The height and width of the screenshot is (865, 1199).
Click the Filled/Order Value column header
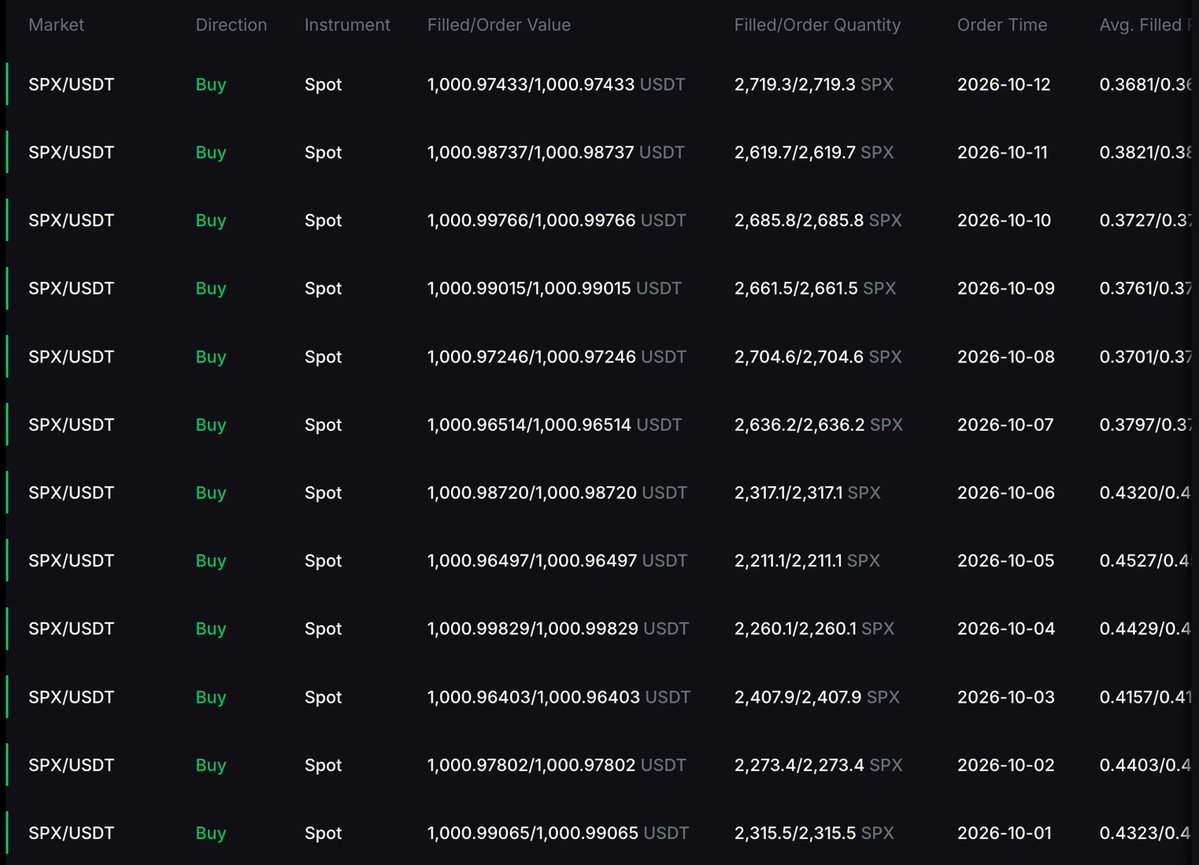(499, 24)
